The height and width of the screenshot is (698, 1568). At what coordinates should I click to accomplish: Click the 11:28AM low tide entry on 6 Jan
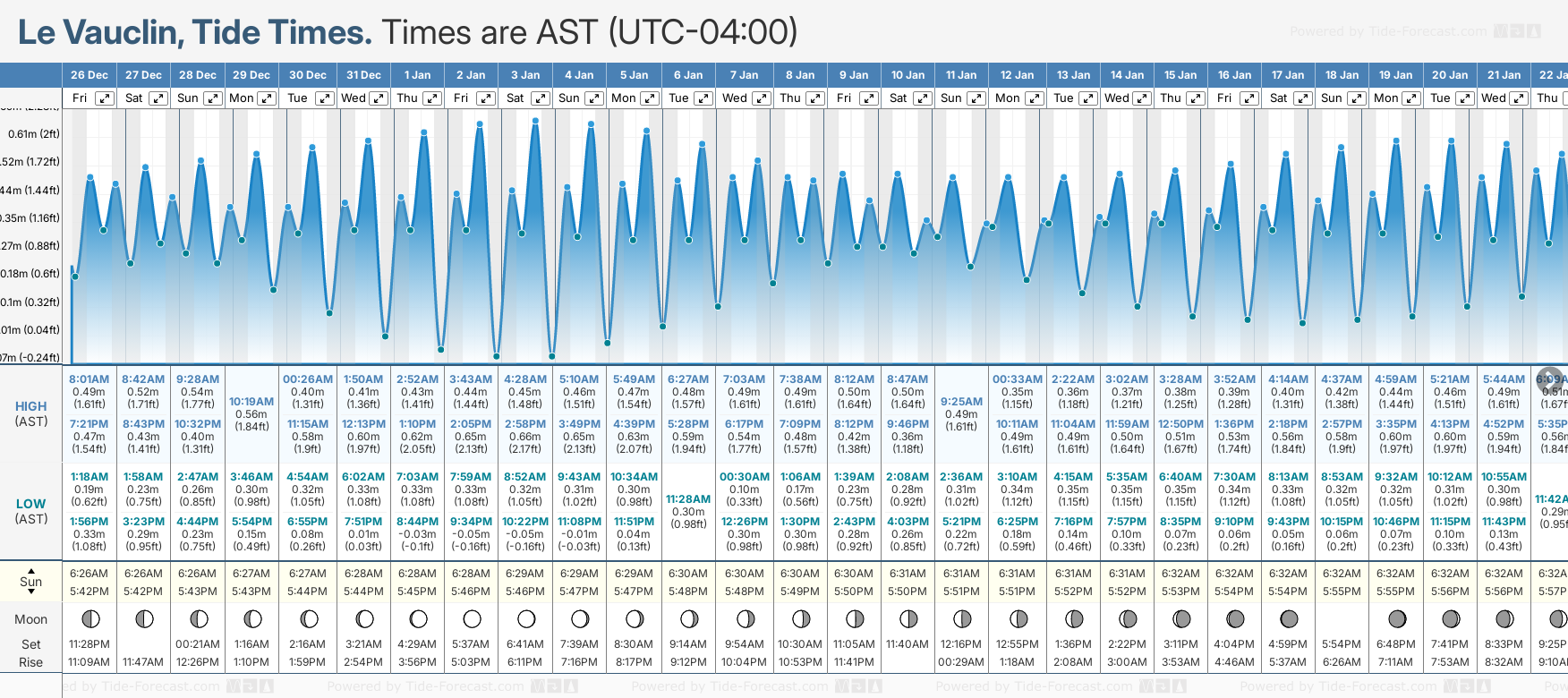688,499
